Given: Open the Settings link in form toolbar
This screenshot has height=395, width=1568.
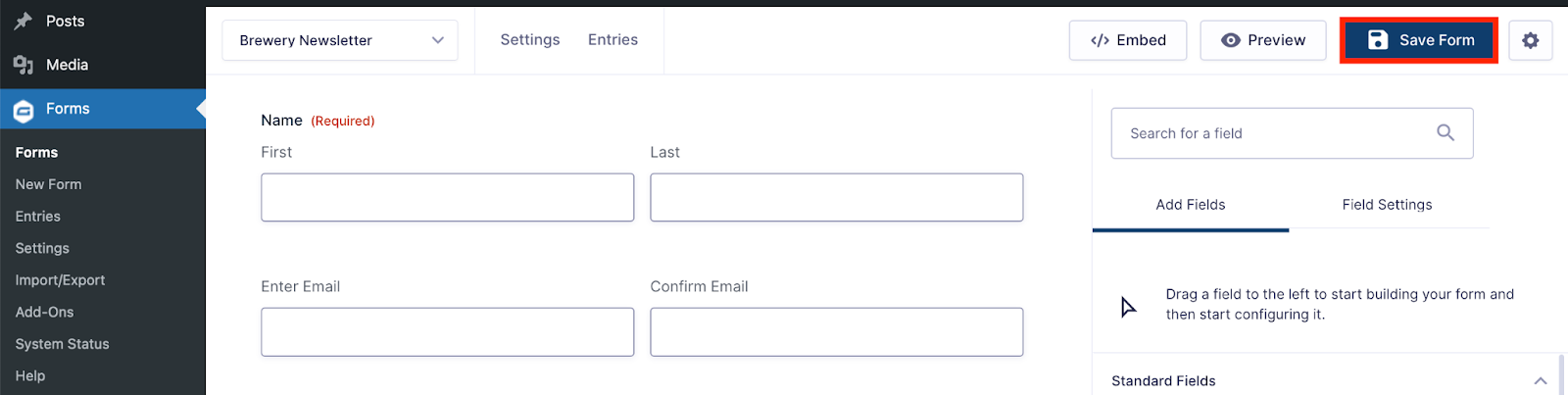Looking at the screenshot, I should (x=530, y=39).
